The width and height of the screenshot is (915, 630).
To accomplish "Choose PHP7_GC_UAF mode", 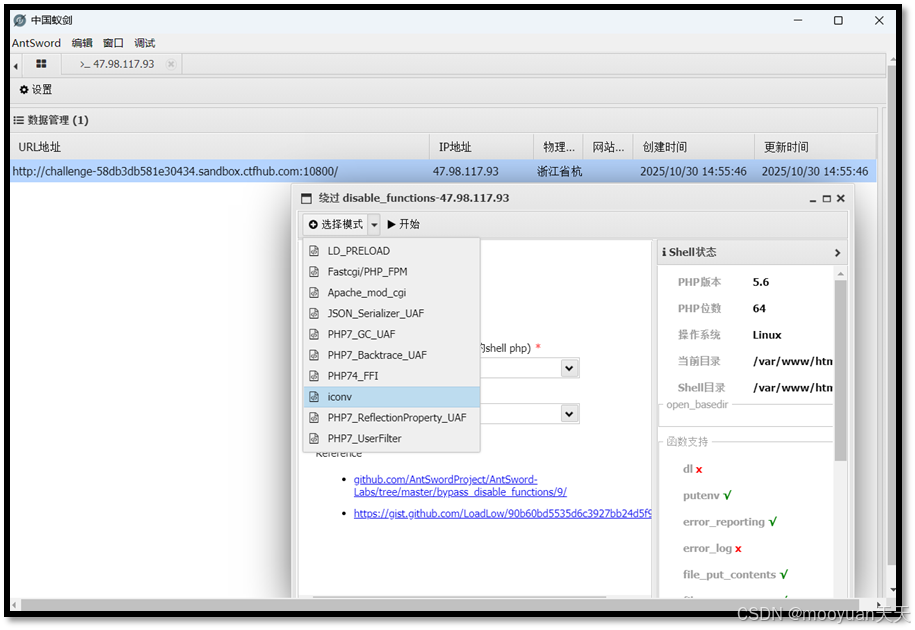I will click(392, 334).
